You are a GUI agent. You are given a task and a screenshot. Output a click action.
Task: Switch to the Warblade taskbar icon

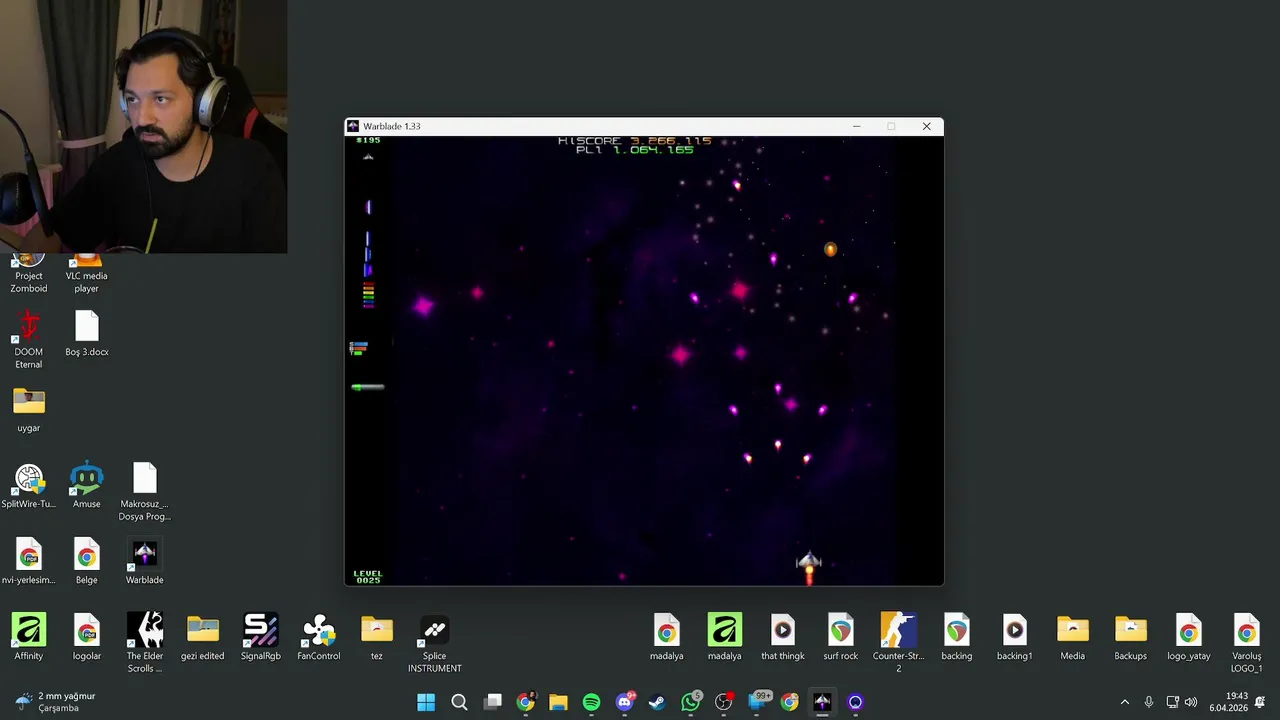(822, 702)
